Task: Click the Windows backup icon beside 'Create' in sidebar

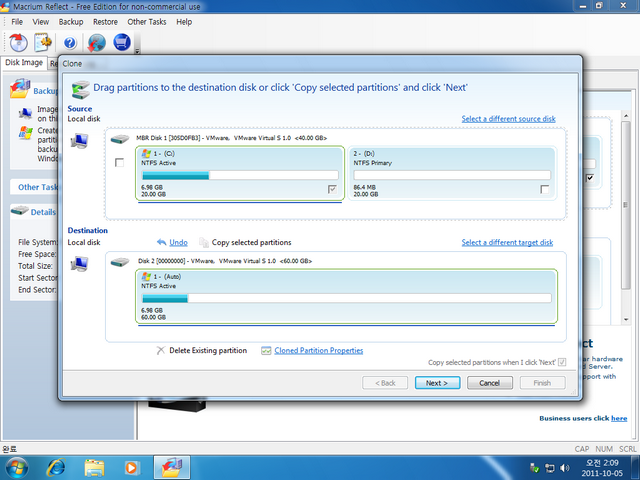Action: [25, 133]
